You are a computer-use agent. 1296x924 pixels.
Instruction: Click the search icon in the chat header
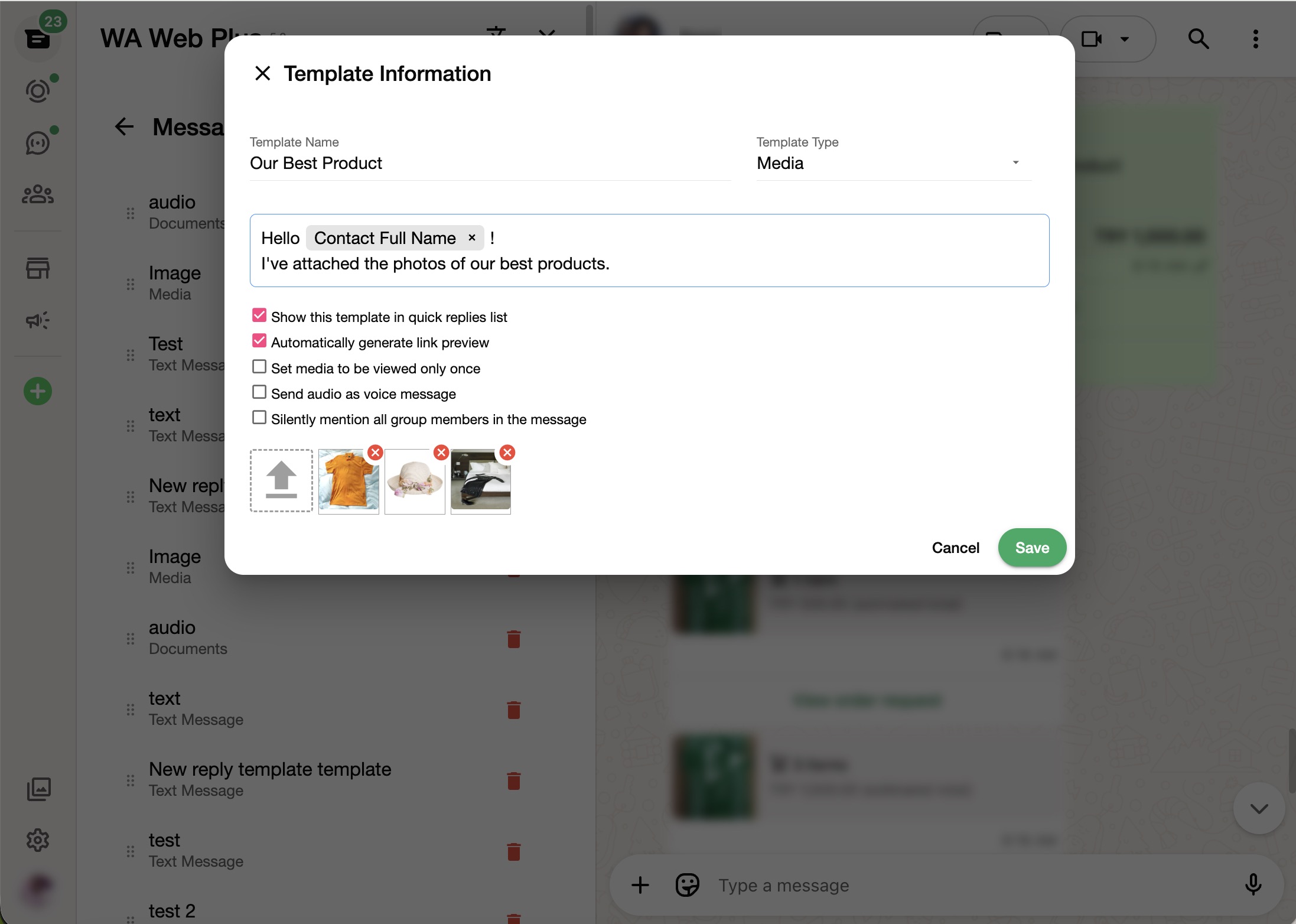[x=1199, y=38]
